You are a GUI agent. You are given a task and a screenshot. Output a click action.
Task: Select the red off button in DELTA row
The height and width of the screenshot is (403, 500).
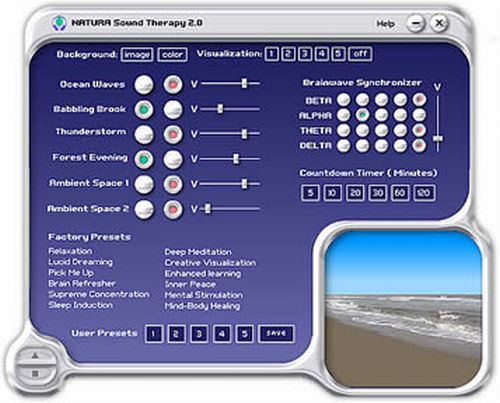419,145
